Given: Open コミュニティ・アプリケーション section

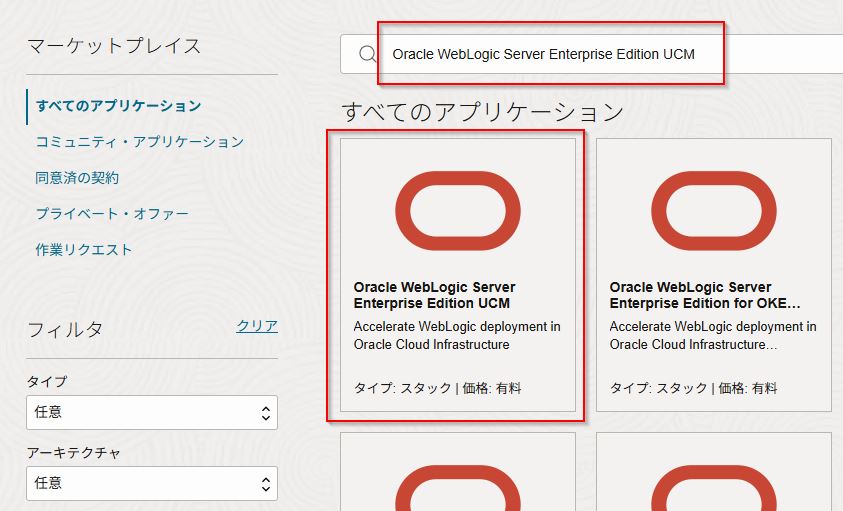Looking at the screenshot, I should [139, 141].
